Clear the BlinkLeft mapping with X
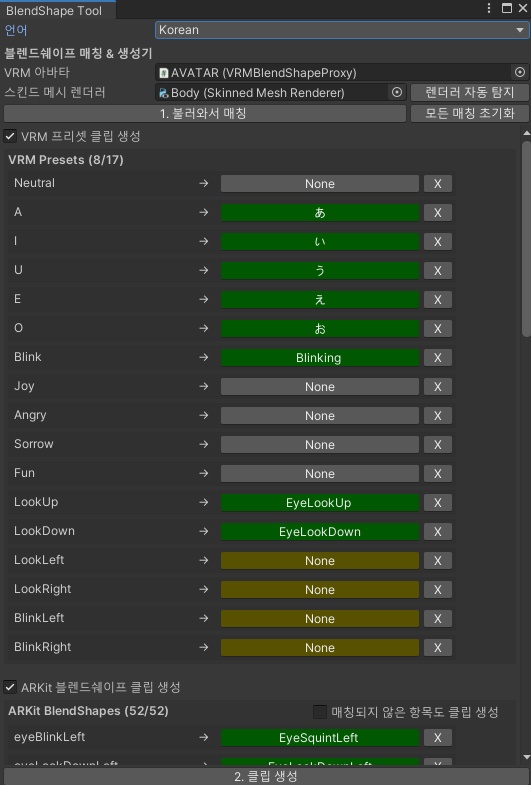Image resolution: width=531 pixels, height=785 pixels. [438, 619]
